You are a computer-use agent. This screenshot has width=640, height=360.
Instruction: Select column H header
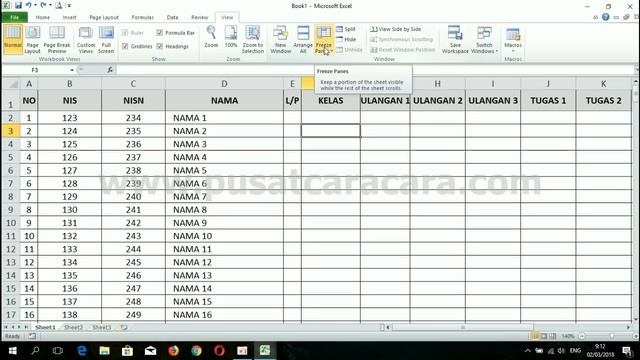pos(437,84)
